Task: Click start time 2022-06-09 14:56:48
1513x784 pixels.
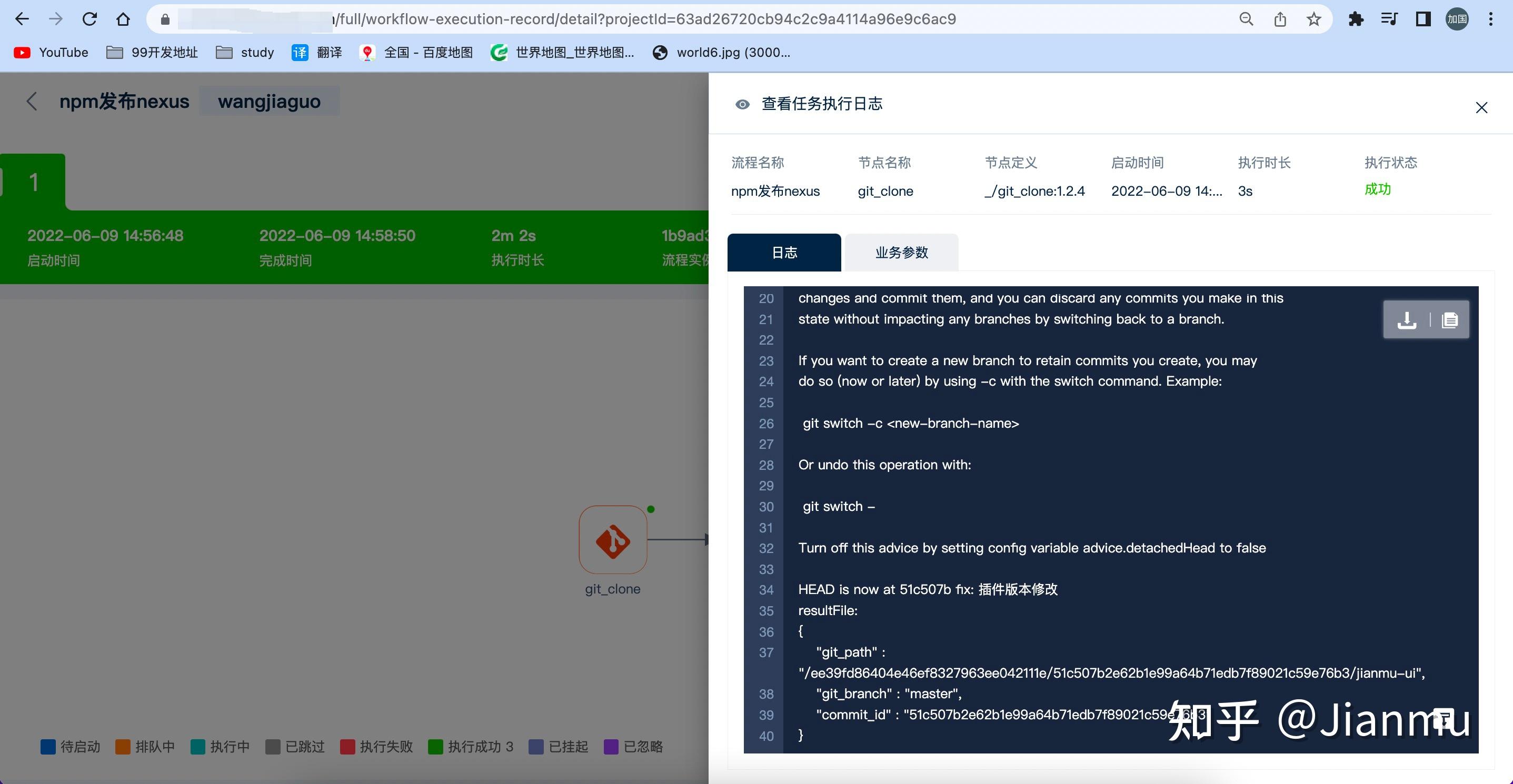Action: click(105, 236)
